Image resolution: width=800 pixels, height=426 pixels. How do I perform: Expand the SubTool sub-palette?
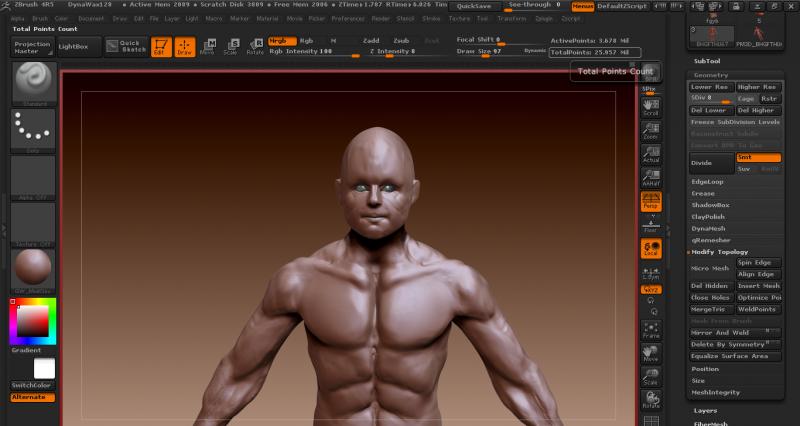(x=707, y=61)
